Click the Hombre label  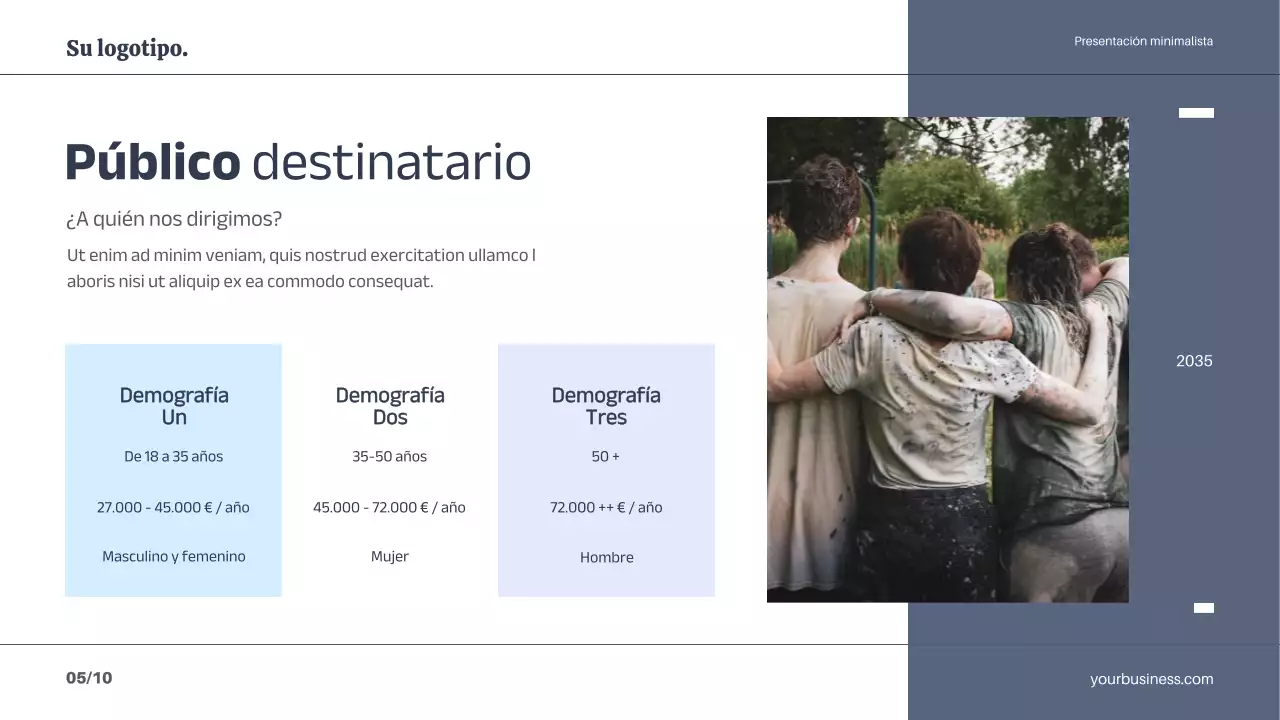607,557
